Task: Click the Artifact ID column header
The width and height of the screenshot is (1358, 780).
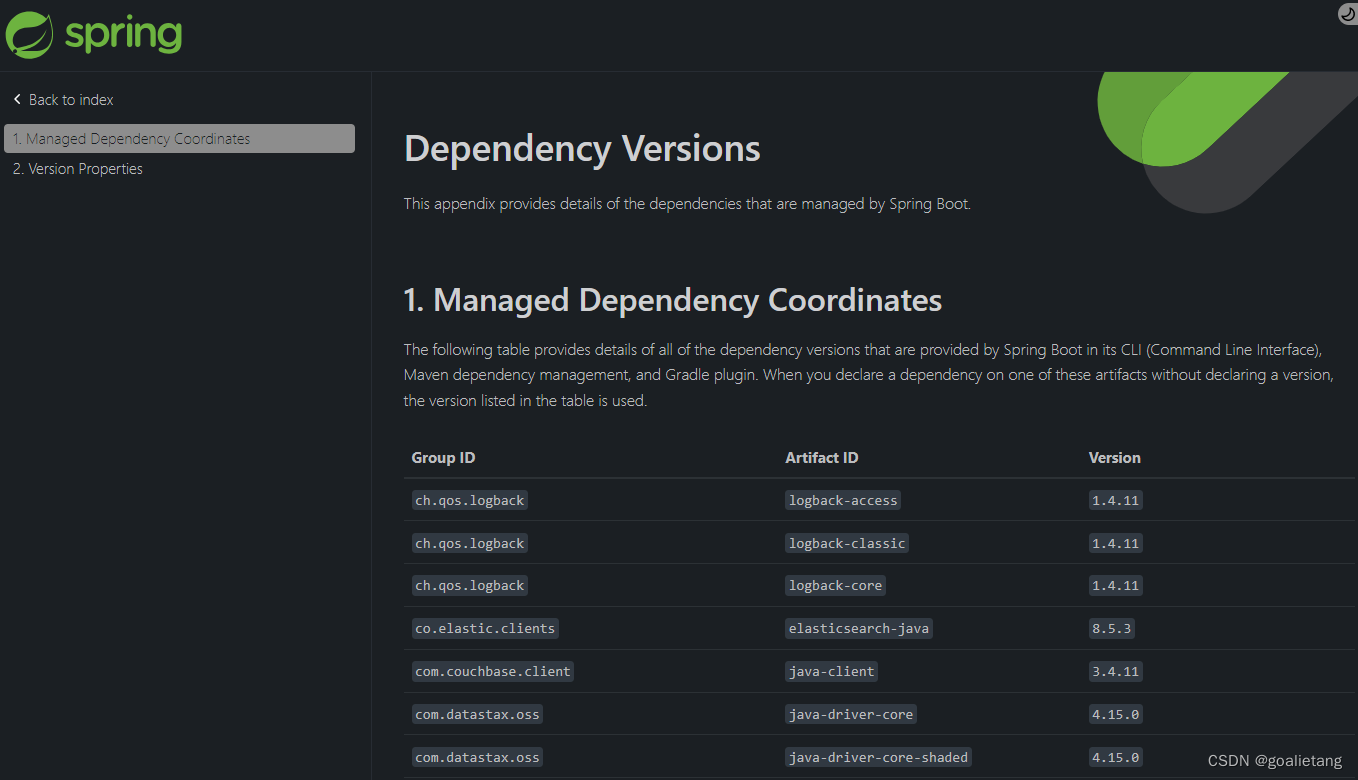Action: click(x=822, y=458)
